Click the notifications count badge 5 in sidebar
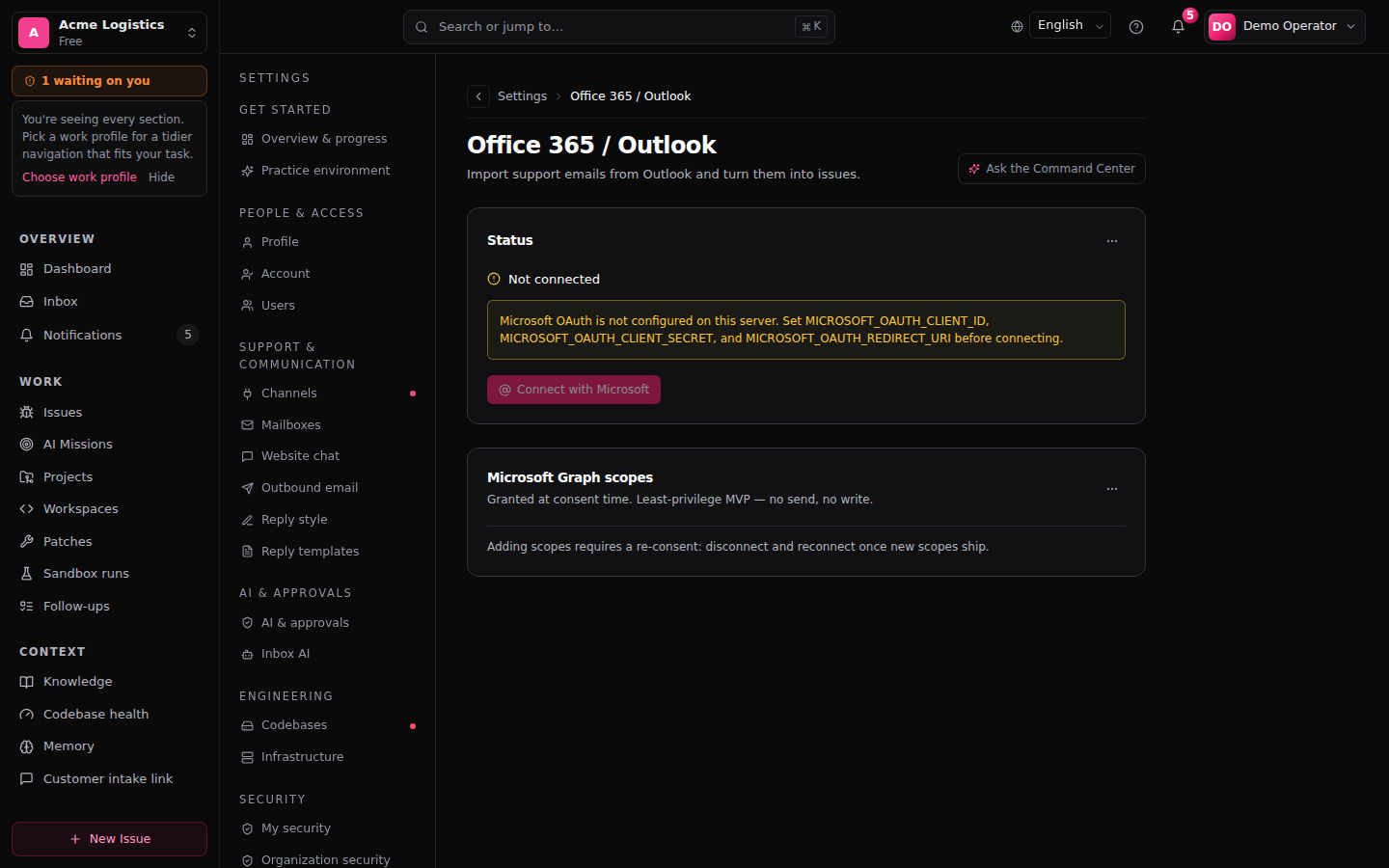The image size is (1389, 868). point(188,335)
